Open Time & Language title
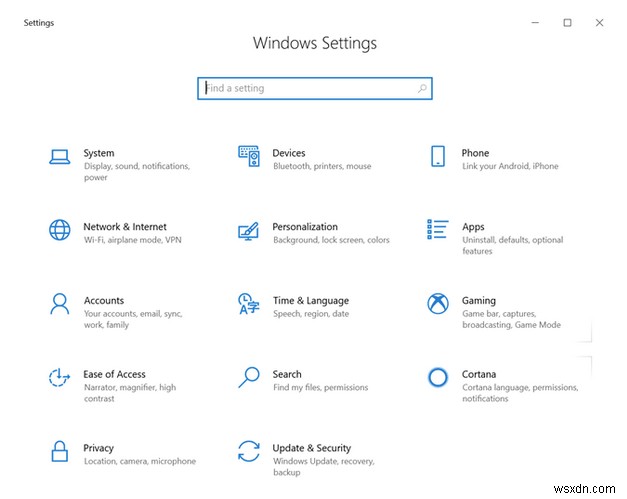The height and width of the screenshot is (499, 627). (311, 301)
